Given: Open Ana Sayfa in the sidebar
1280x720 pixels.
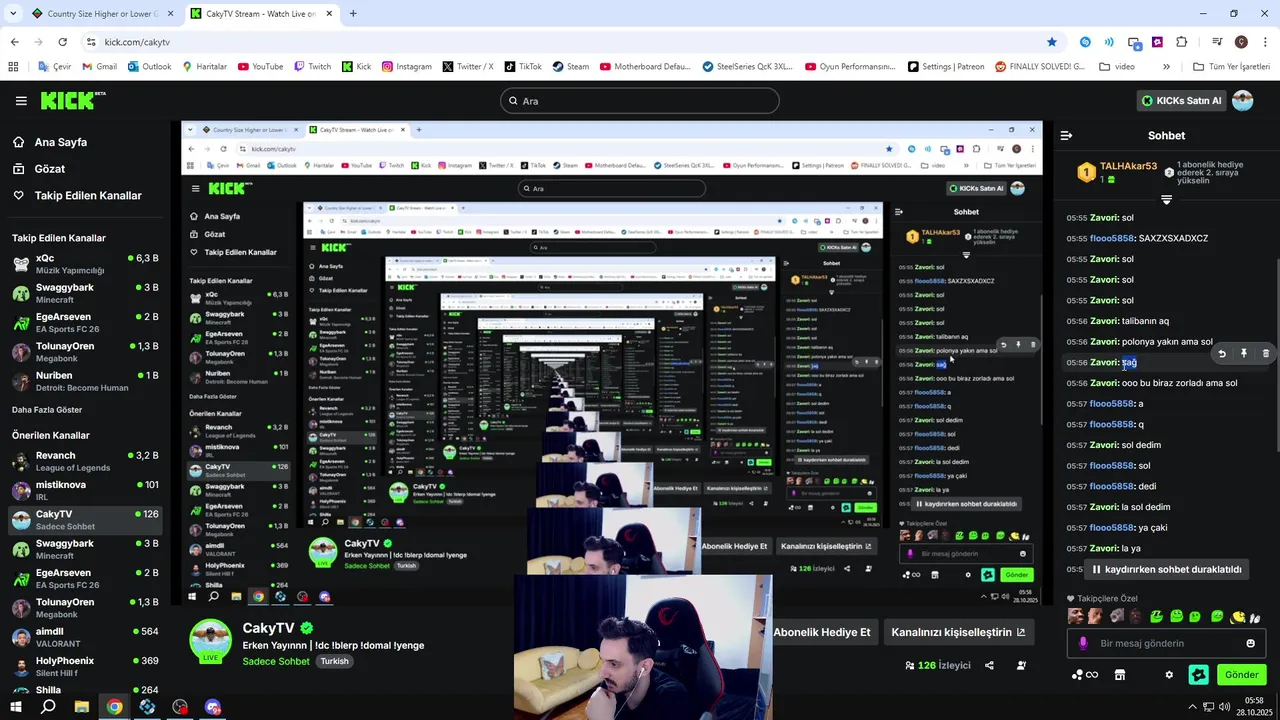Looking at the screenshot, I should click(x=60, y=142).
